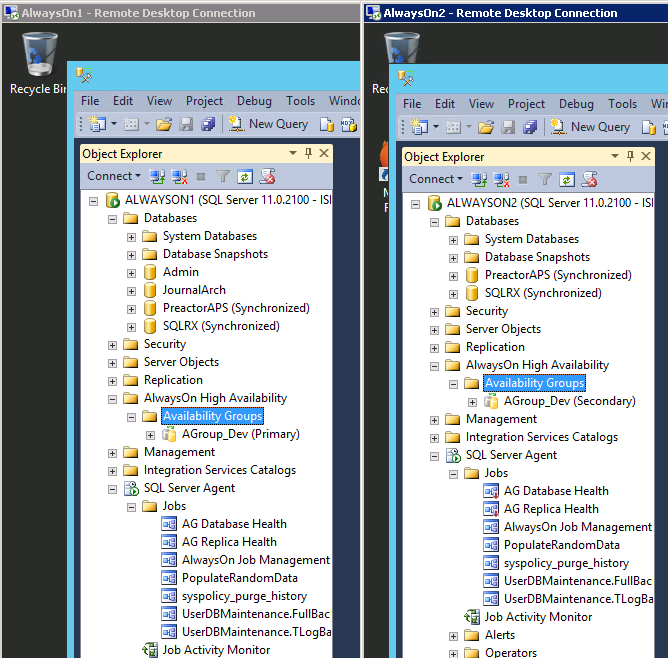The image size is (668, 658).
Task: Select the AG Replica Health job on ALWAYSON2
Action: click(551, 509)
